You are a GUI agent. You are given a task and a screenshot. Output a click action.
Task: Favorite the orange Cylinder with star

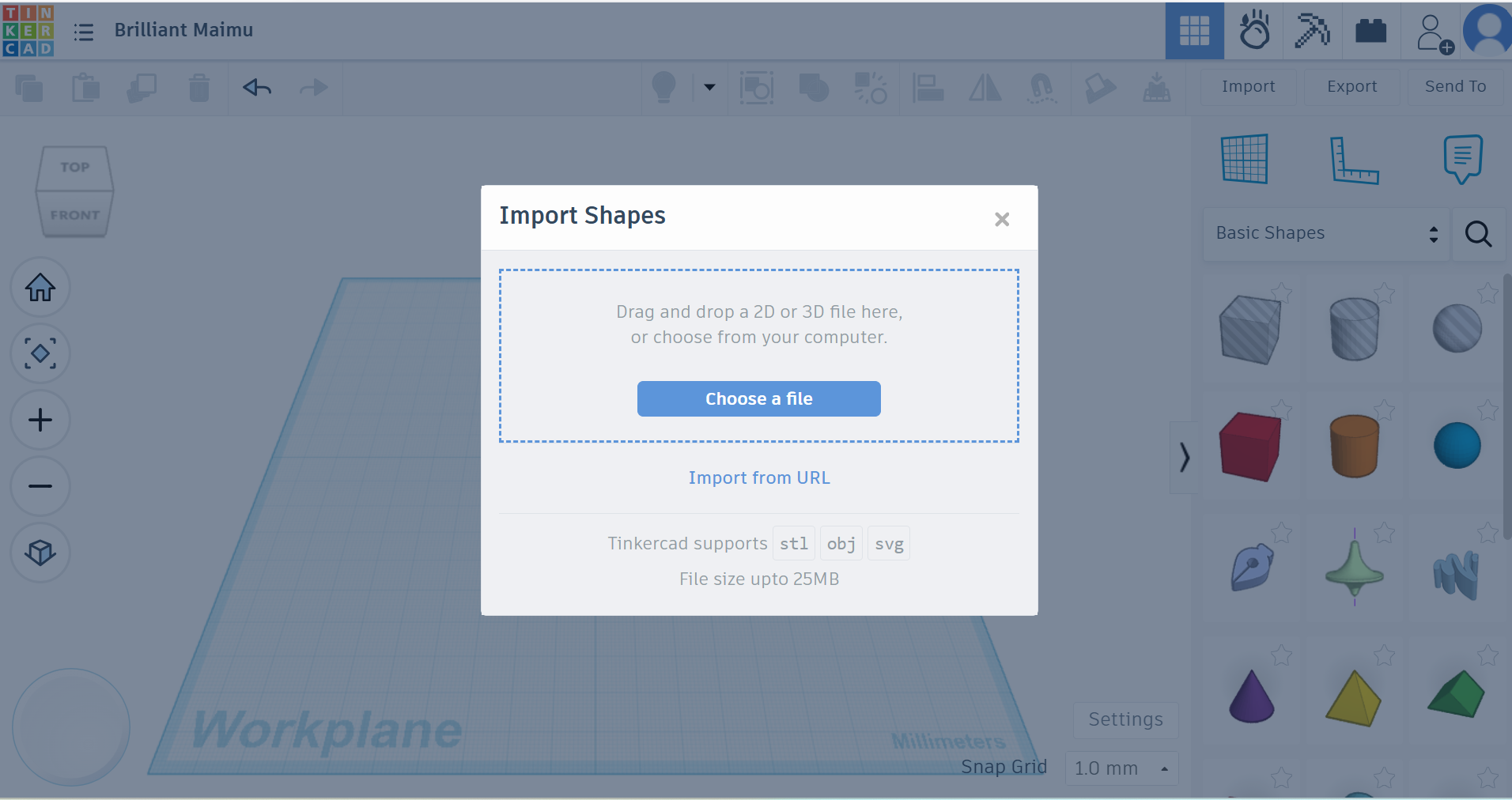(1385, 410)
